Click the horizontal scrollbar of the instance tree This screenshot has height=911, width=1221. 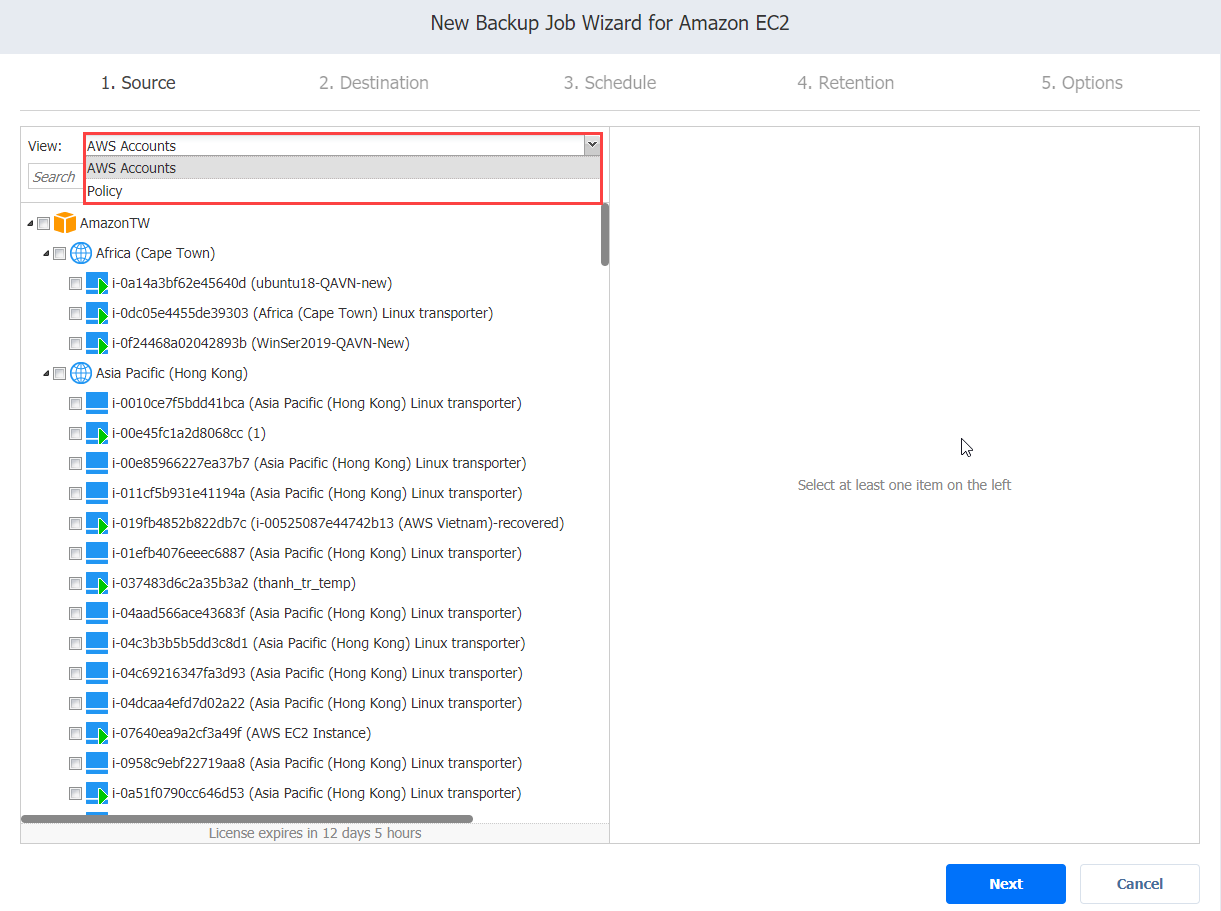click(x=247, y=818)
